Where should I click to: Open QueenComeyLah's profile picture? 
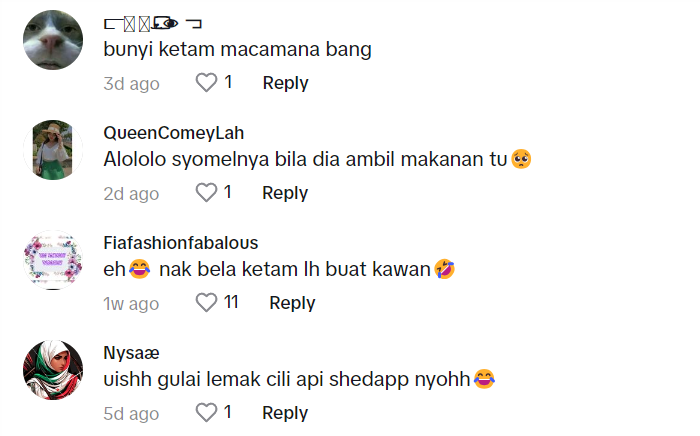point(52,150)
